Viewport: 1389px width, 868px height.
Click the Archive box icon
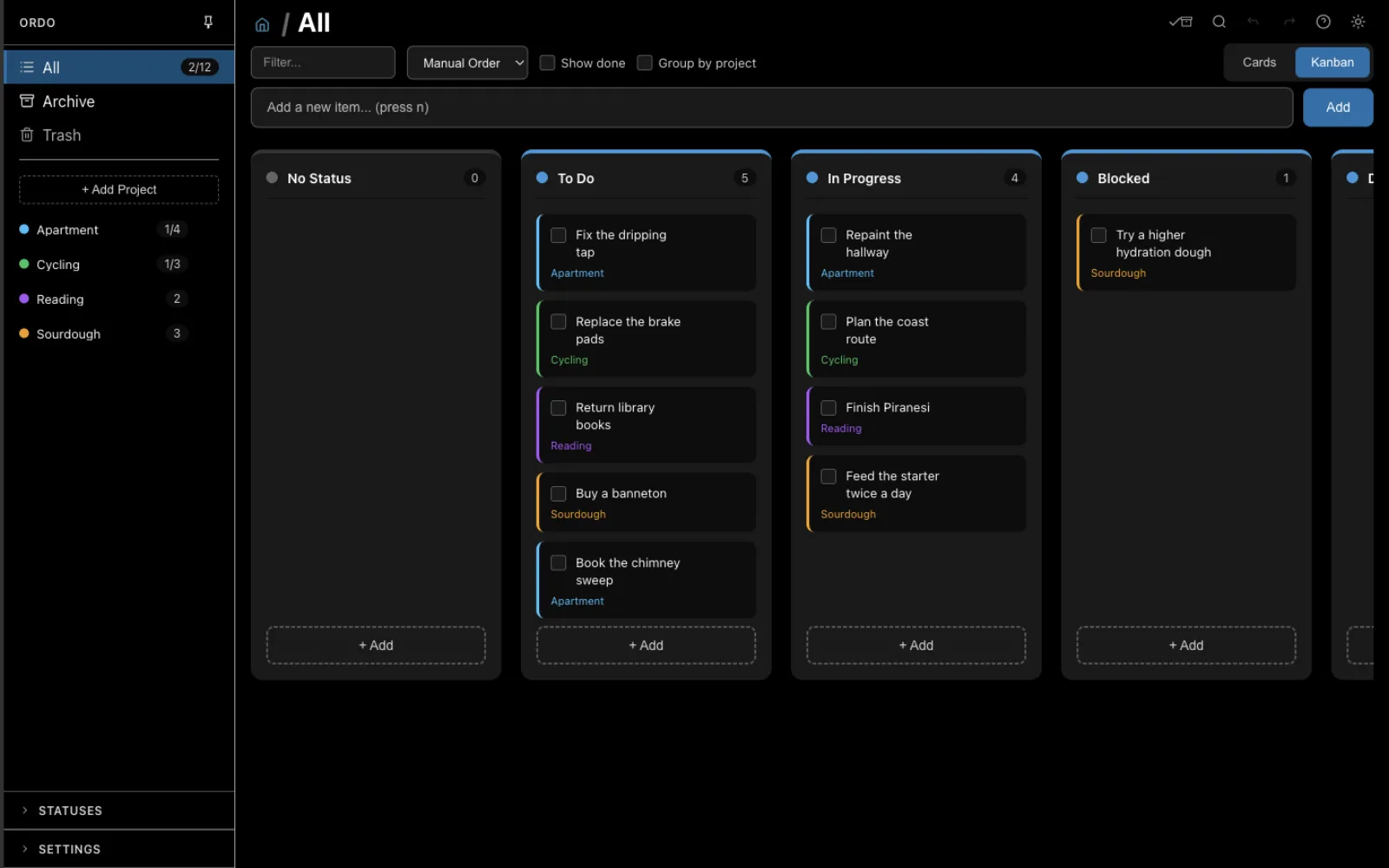(x=27, y=101)
